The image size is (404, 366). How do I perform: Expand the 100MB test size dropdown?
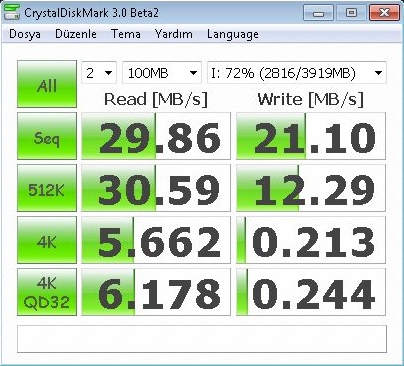162,73
